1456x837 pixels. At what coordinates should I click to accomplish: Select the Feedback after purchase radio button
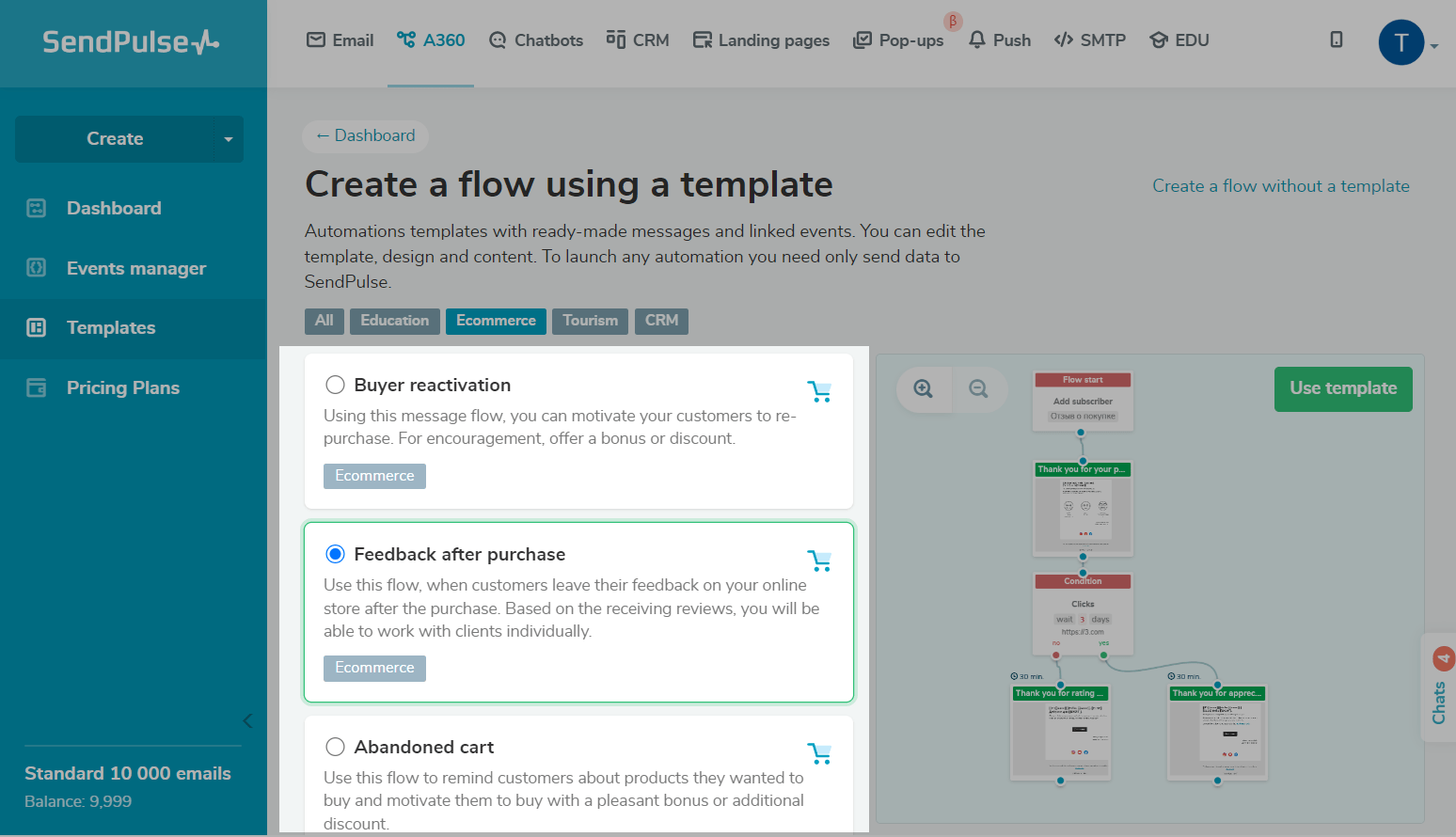335,554
